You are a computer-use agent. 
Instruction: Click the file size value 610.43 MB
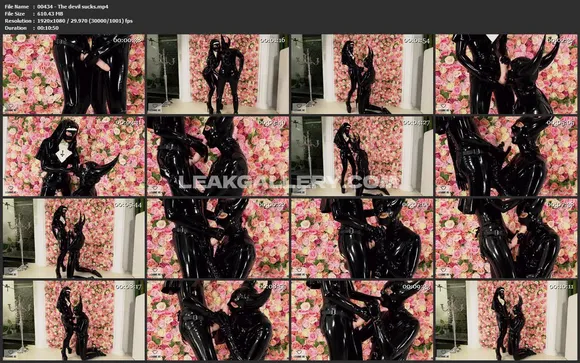tap(50, 14)
